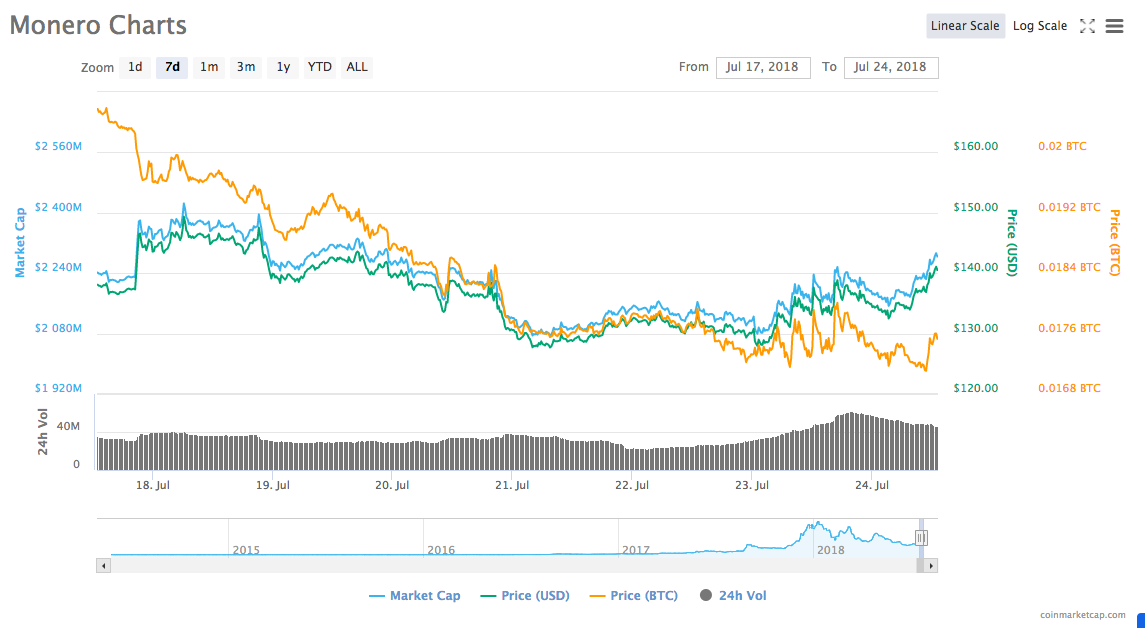Viewport: 1145px width, 628px height.
Task: Click the To date field showing Jul 24, 2018
Action: tap(891, 67)
